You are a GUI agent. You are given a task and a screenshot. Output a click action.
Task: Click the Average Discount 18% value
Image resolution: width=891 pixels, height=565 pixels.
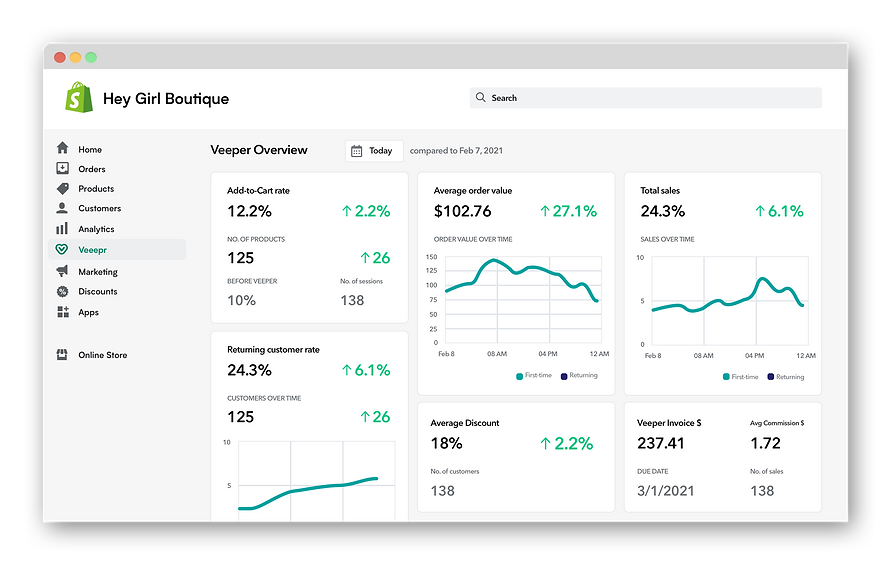(447, 443)
